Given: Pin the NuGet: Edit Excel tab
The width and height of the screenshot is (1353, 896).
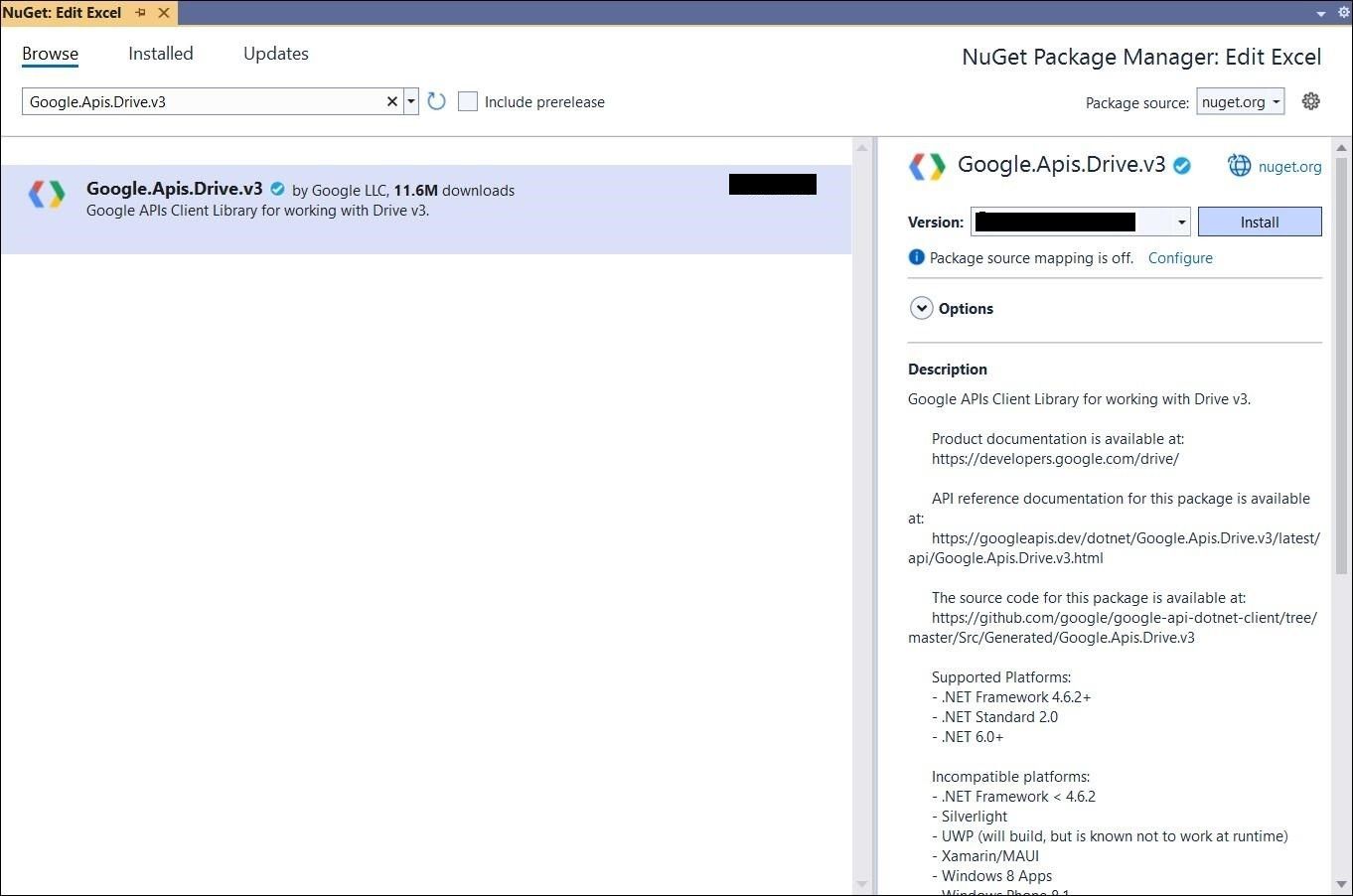Looking at the screenshot, I should (141, 13).
